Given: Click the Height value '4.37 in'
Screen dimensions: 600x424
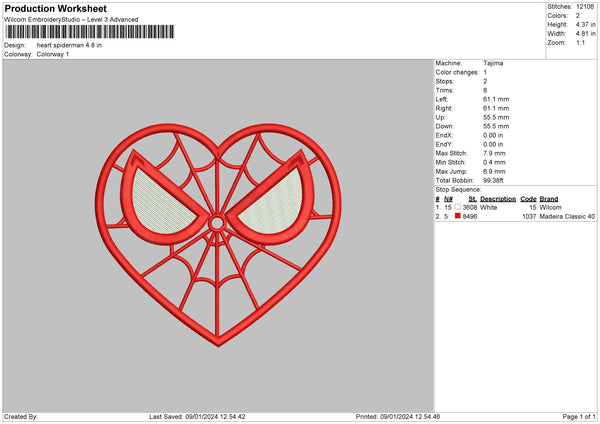Looking at the screenshot, I should [585, 24].
